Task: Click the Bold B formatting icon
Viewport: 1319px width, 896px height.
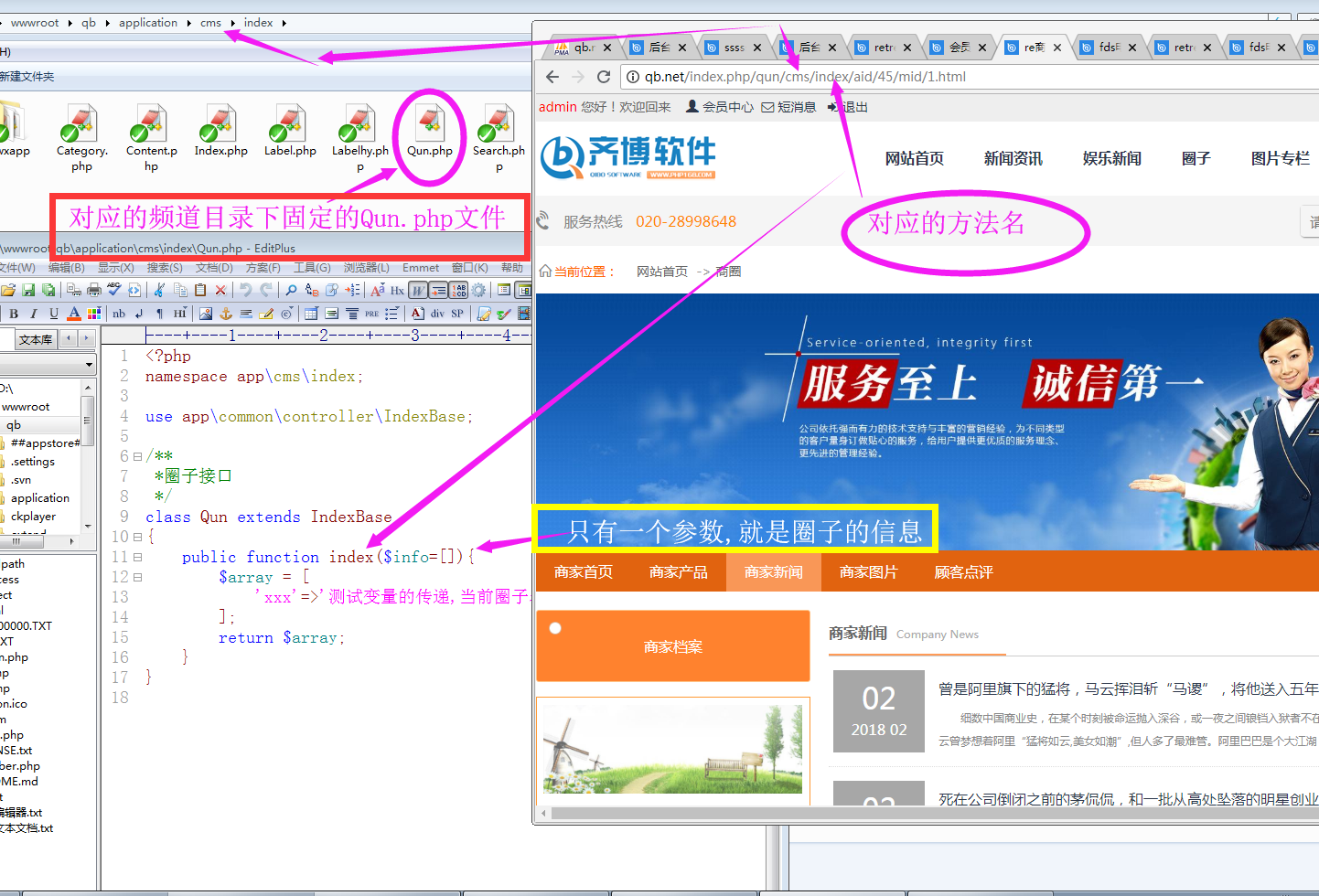Action: click(x=14, y=314)
